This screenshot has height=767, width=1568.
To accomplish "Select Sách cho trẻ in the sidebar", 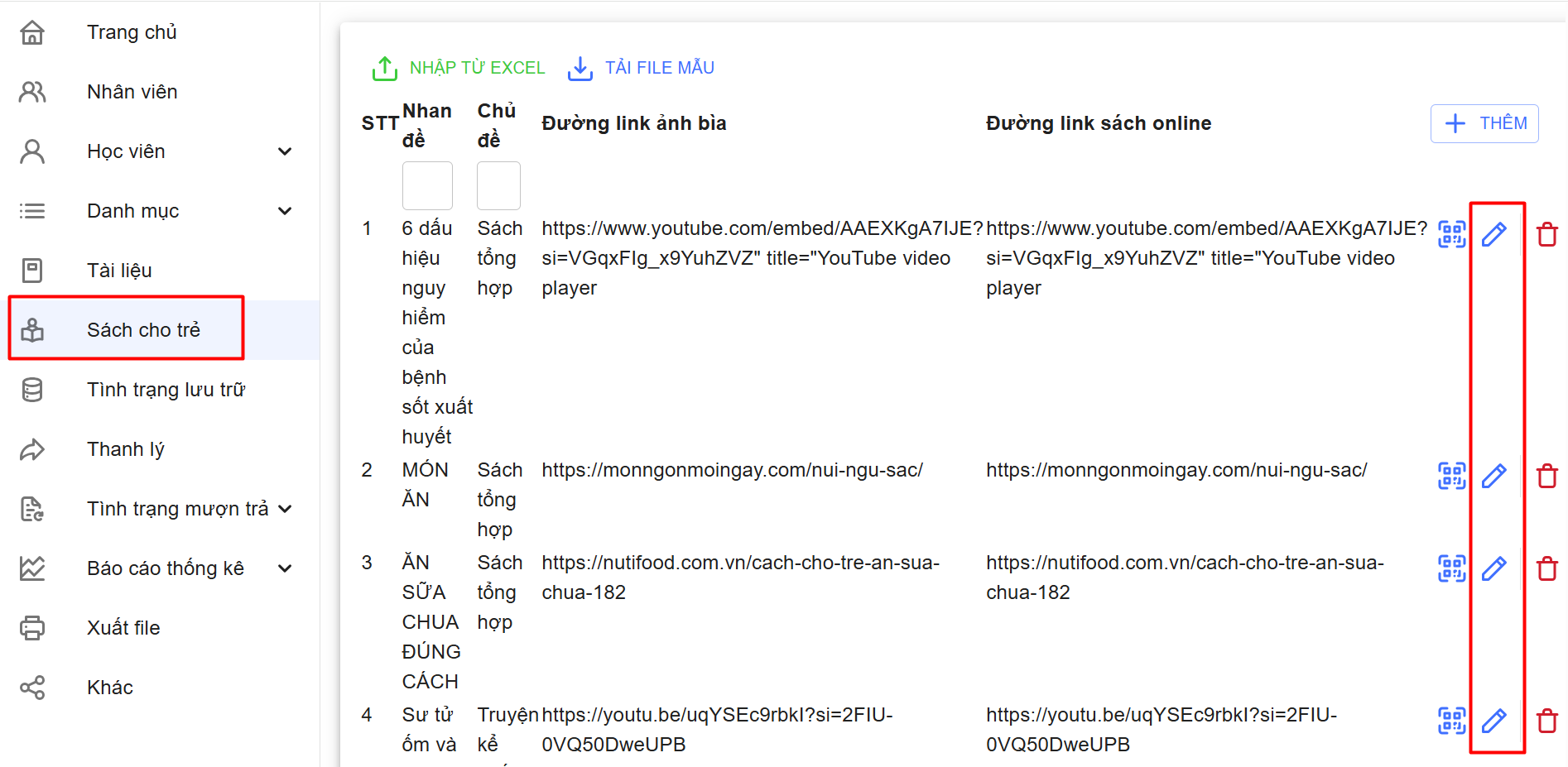I will [x=143, y=330].
